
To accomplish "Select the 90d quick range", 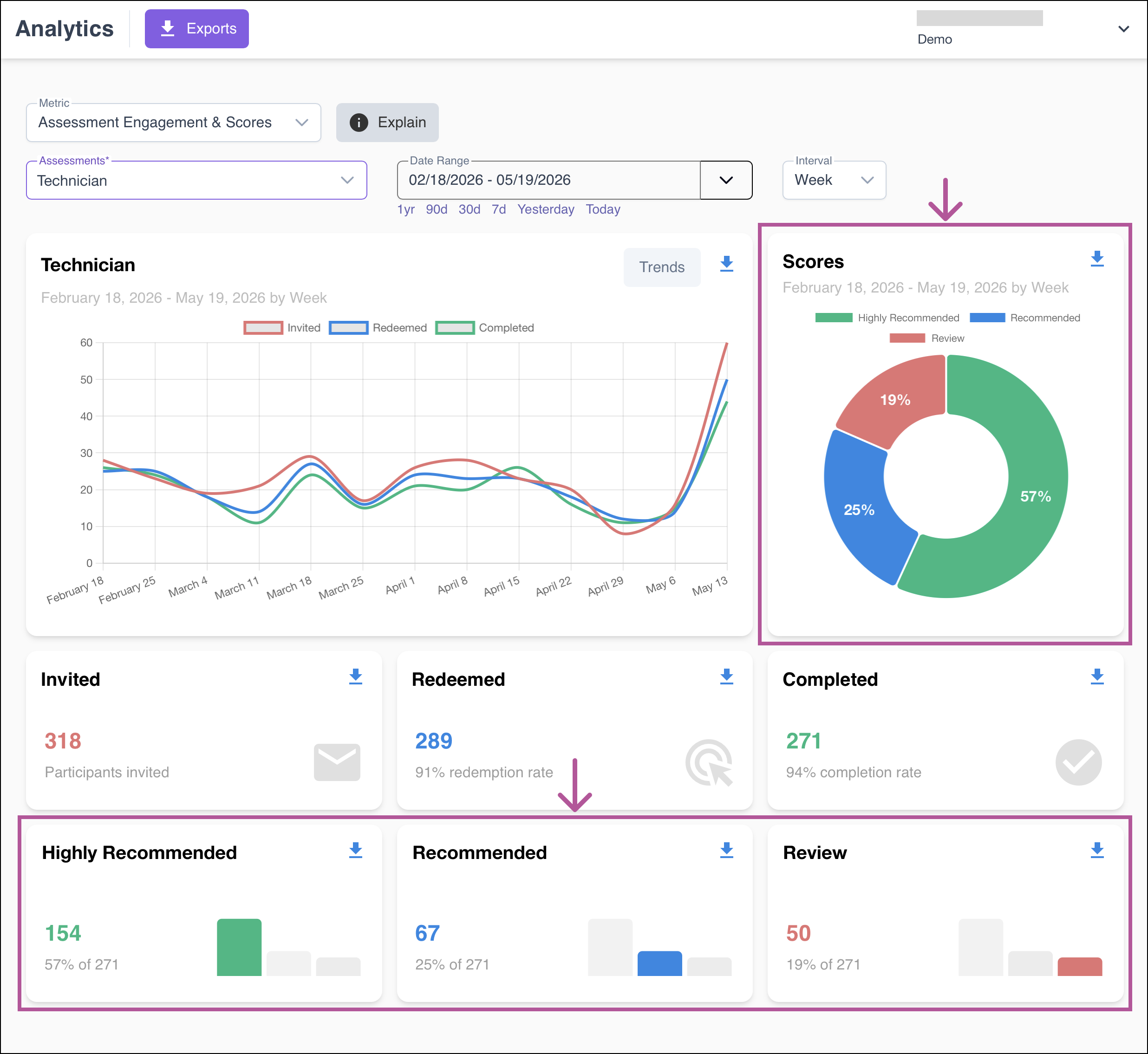I will click(x=437, y=210).
